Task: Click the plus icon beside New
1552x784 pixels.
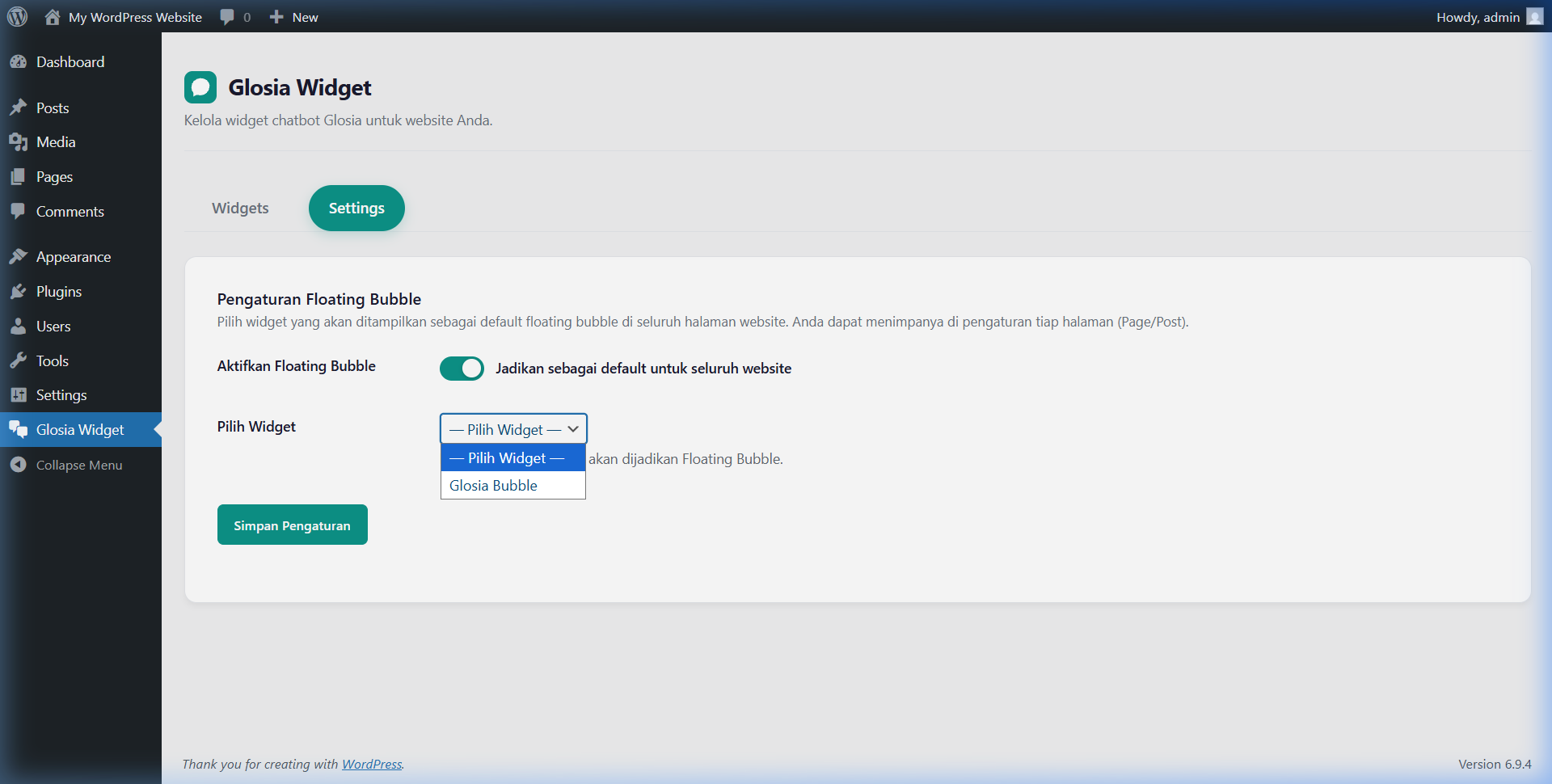Action: tap(276, 17)
